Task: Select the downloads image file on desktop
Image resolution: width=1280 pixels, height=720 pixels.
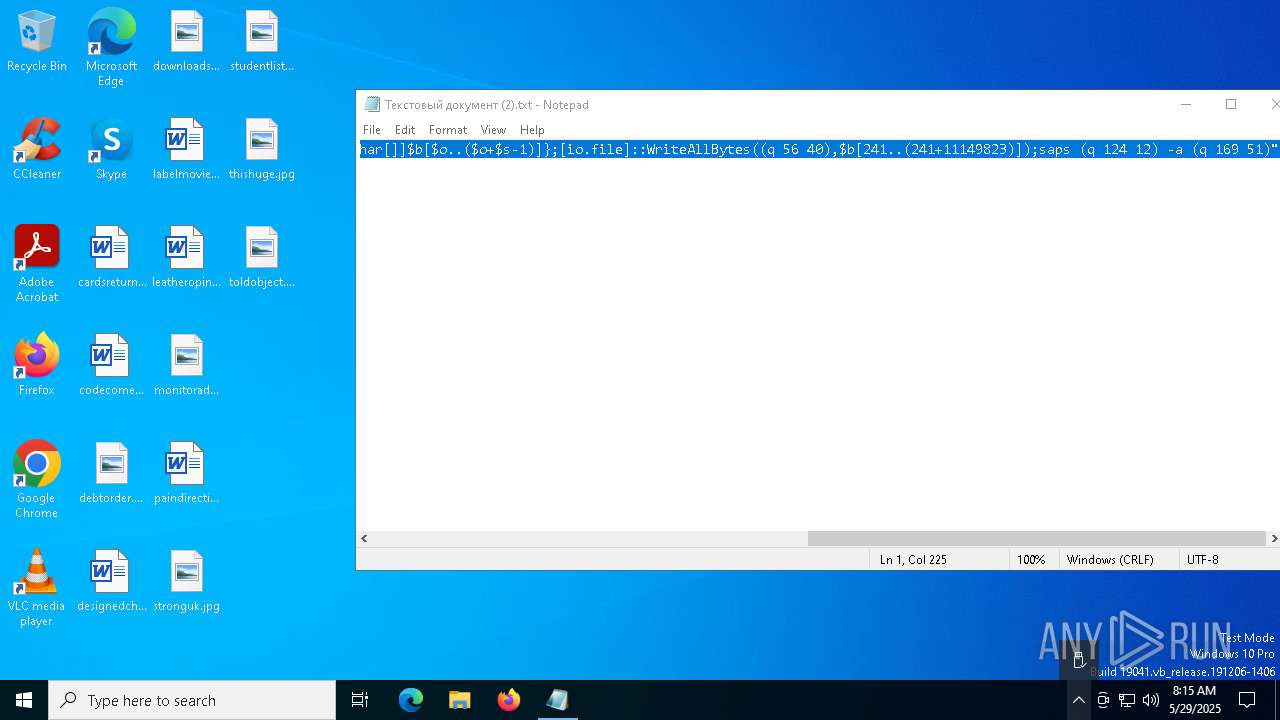Action: pyautogui.click(x=186, y=42)
